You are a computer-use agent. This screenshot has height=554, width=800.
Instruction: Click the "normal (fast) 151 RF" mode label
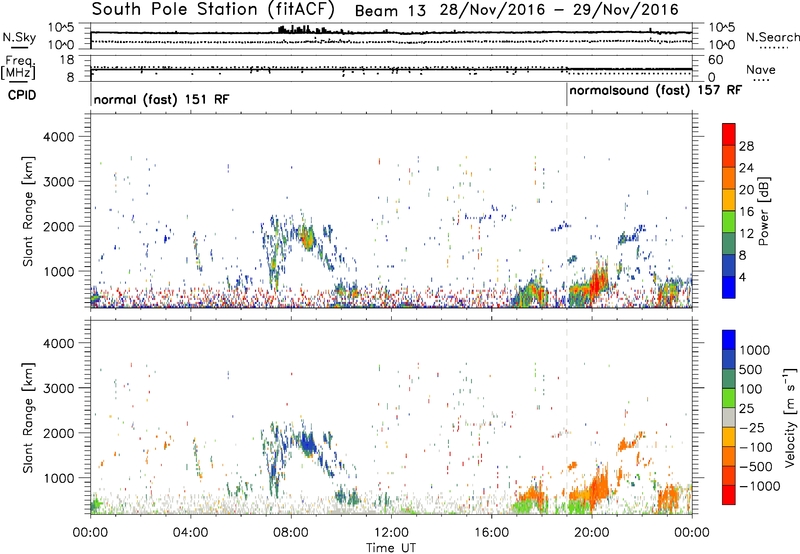(x=161, y=99)
